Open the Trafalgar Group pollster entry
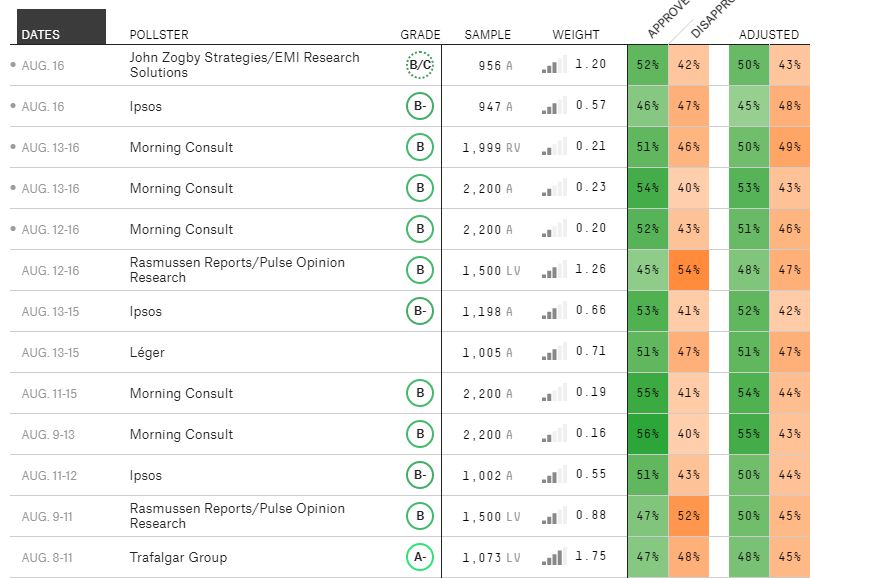 [178, 557]
